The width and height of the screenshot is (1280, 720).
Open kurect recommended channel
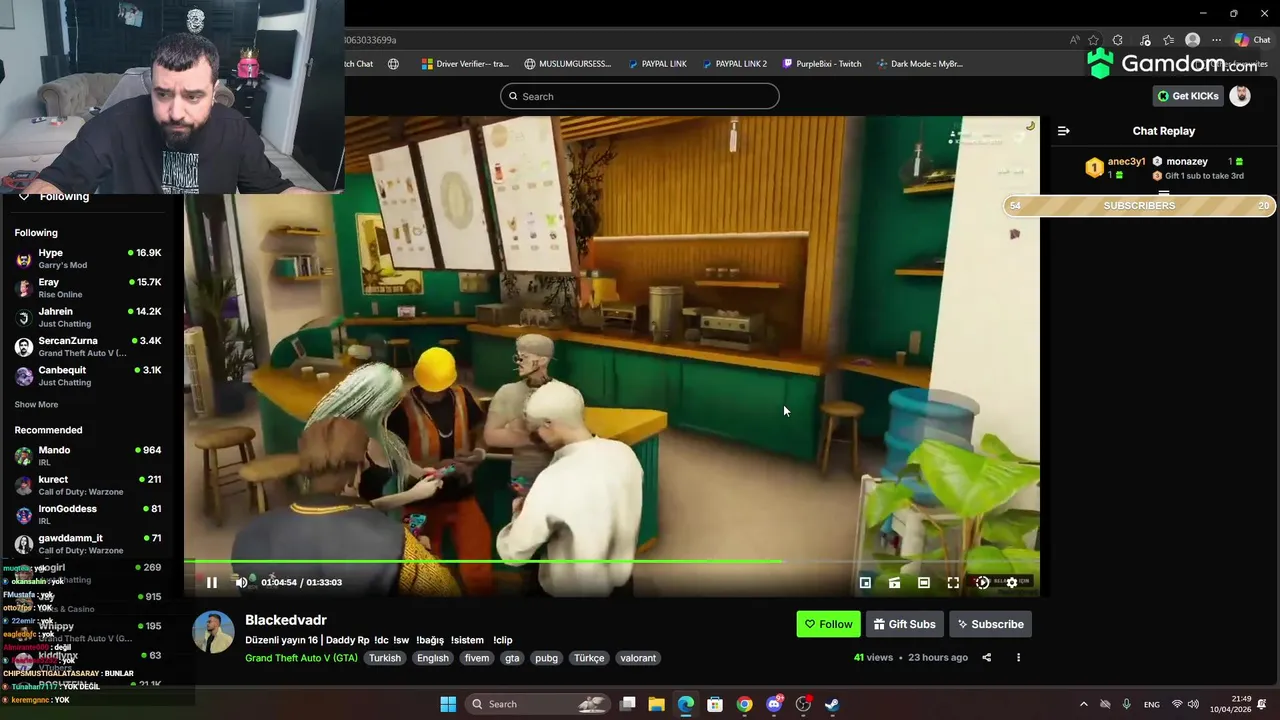(88, 485)
